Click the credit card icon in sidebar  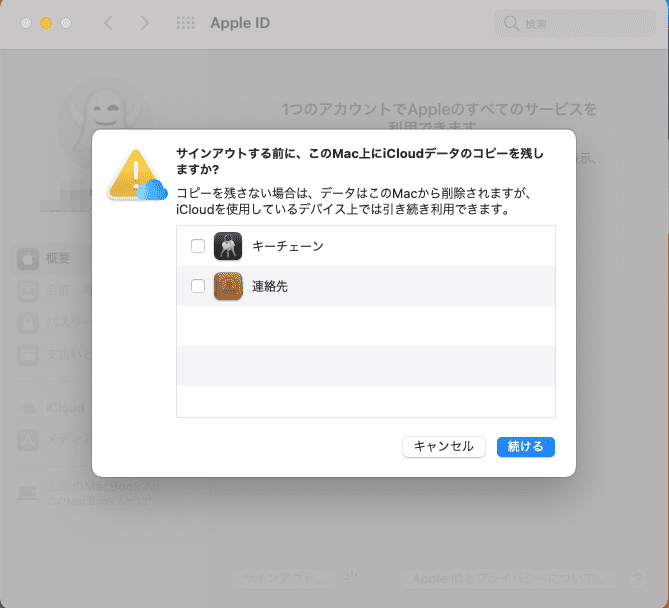28,355
